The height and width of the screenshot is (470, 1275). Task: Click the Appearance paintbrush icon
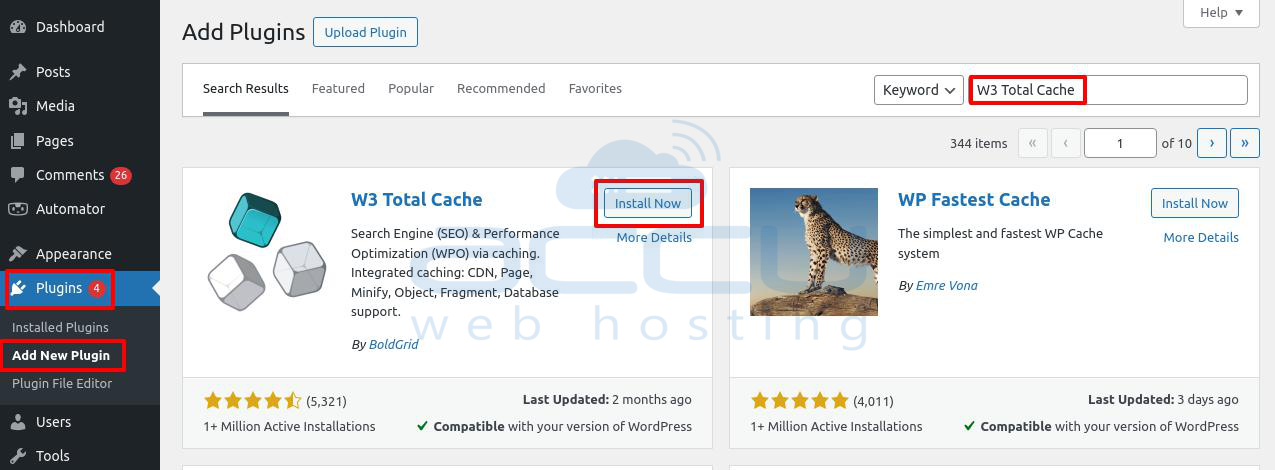coord(17,254)
